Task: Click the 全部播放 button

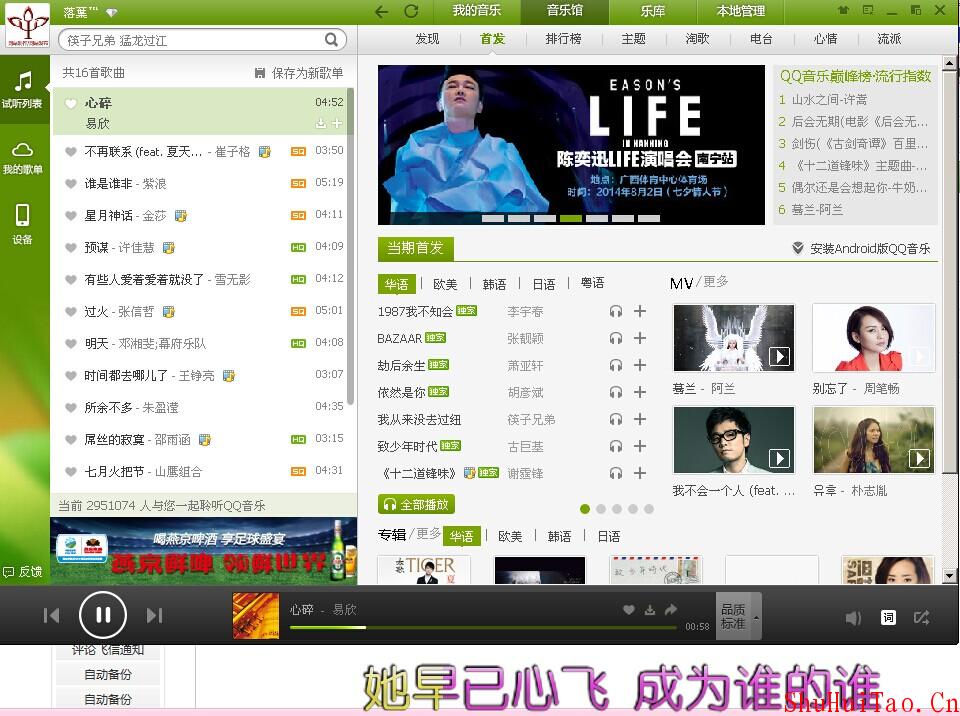Action: click(x=416, y=504)
